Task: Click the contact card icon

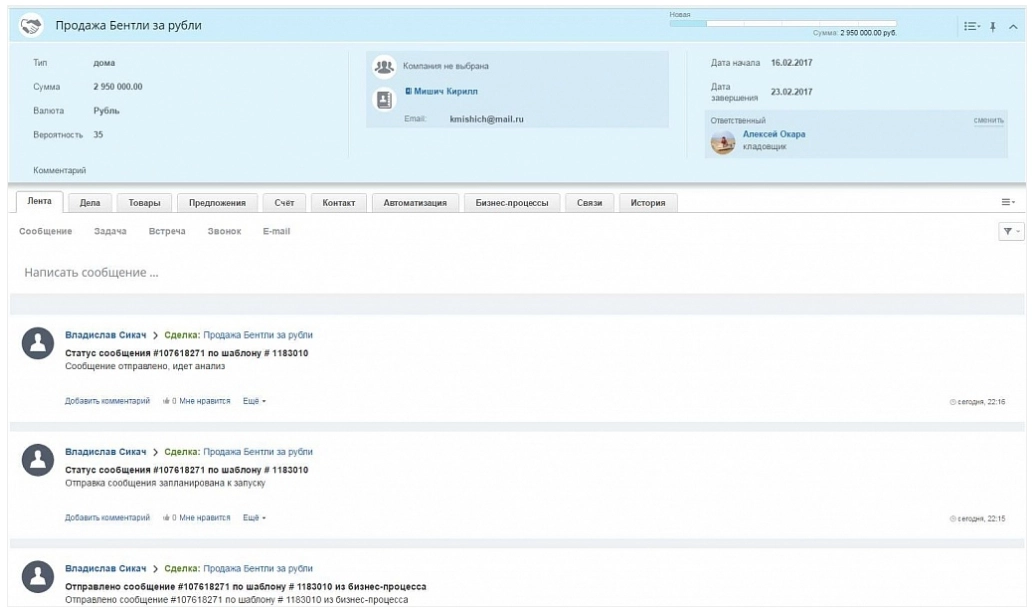Action: tap(381, 98)
